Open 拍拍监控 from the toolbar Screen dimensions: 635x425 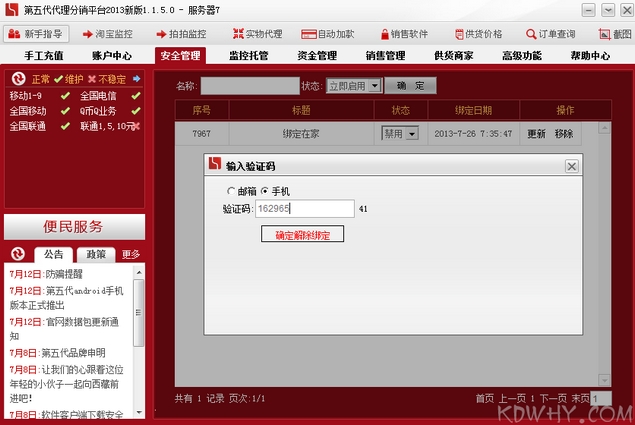pyautogui.click(x=180, y=34)
